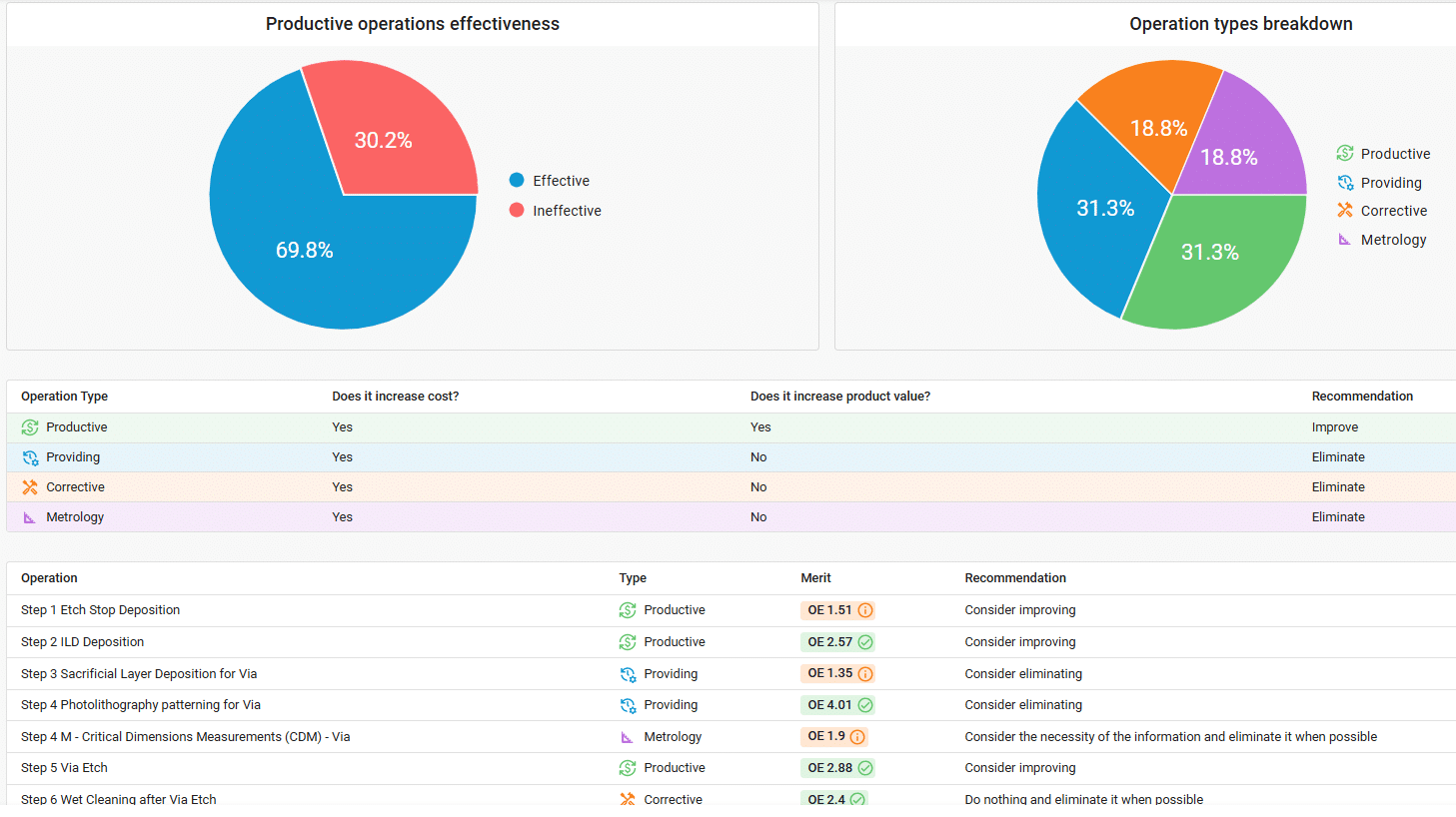Click the 'Does it increase product value?' header

tap(840, 397)
